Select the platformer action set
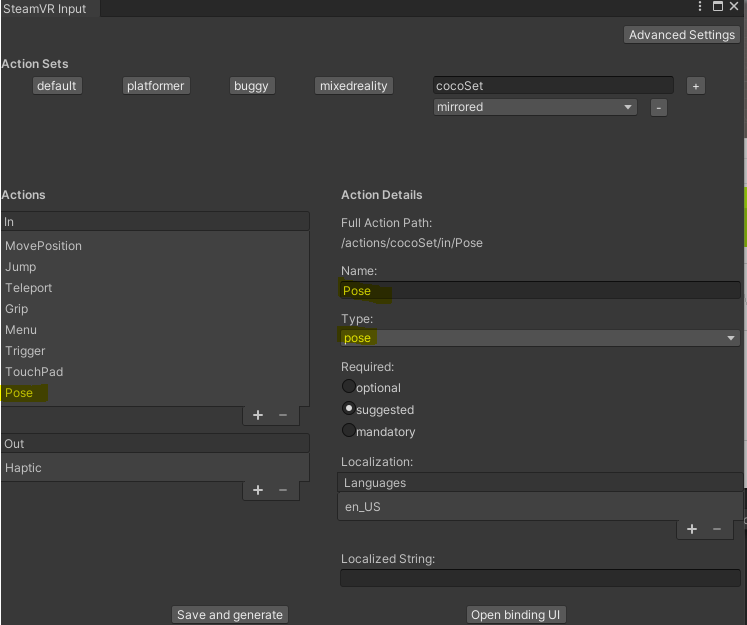 (156, 86)
